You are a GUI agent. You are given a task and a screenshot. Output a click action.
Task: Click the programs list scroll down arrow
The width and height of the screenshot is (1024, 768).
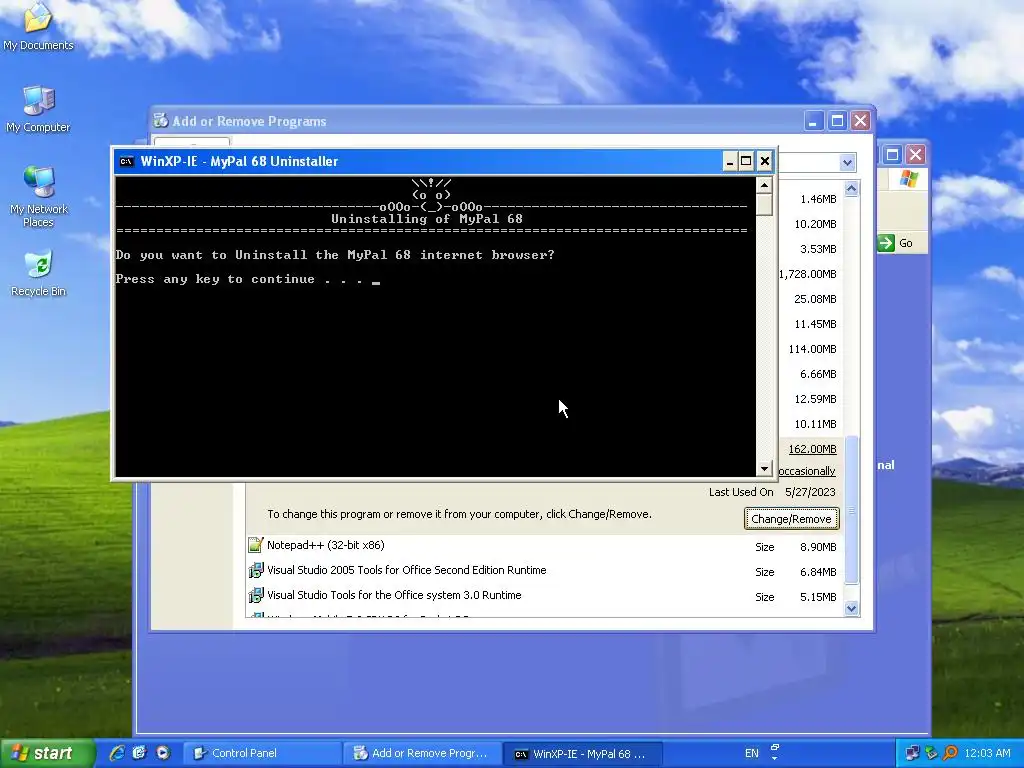(851, 608)
